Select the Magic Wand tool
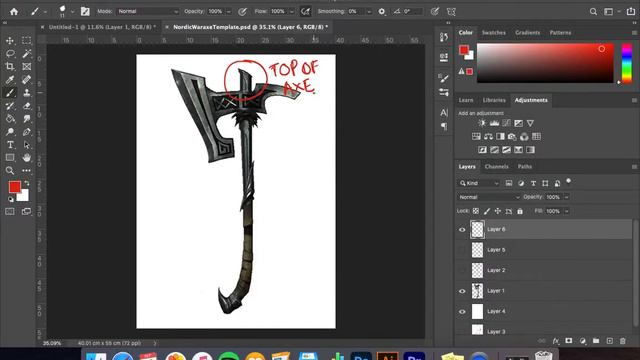Viewport: 640px width, 360px height. [27, 53]
